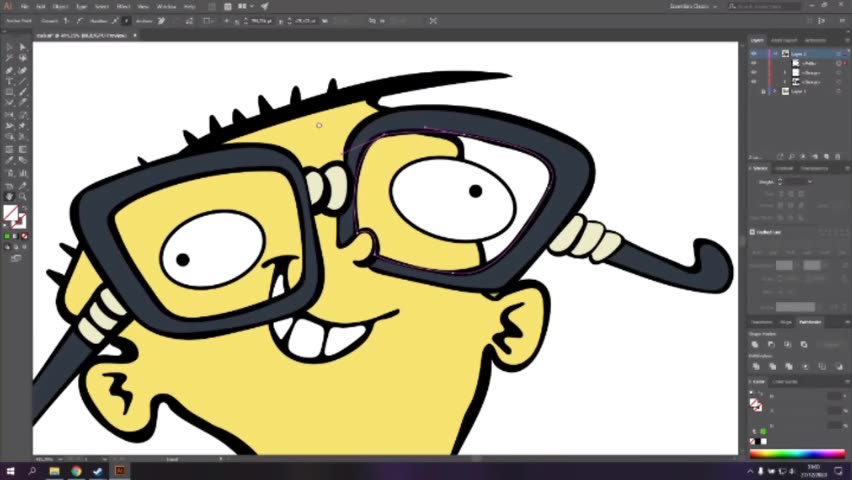The image size is (852, 480).
Task: Collapse Layer 2 using its arrow
Action: tap(776, 54)
